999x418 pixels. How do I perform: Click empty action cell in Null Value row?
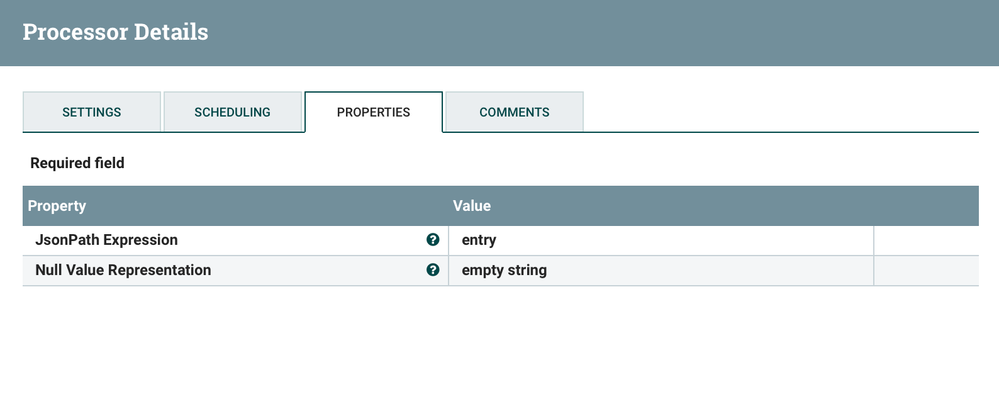pyautogui.click(x=925, y=270)
